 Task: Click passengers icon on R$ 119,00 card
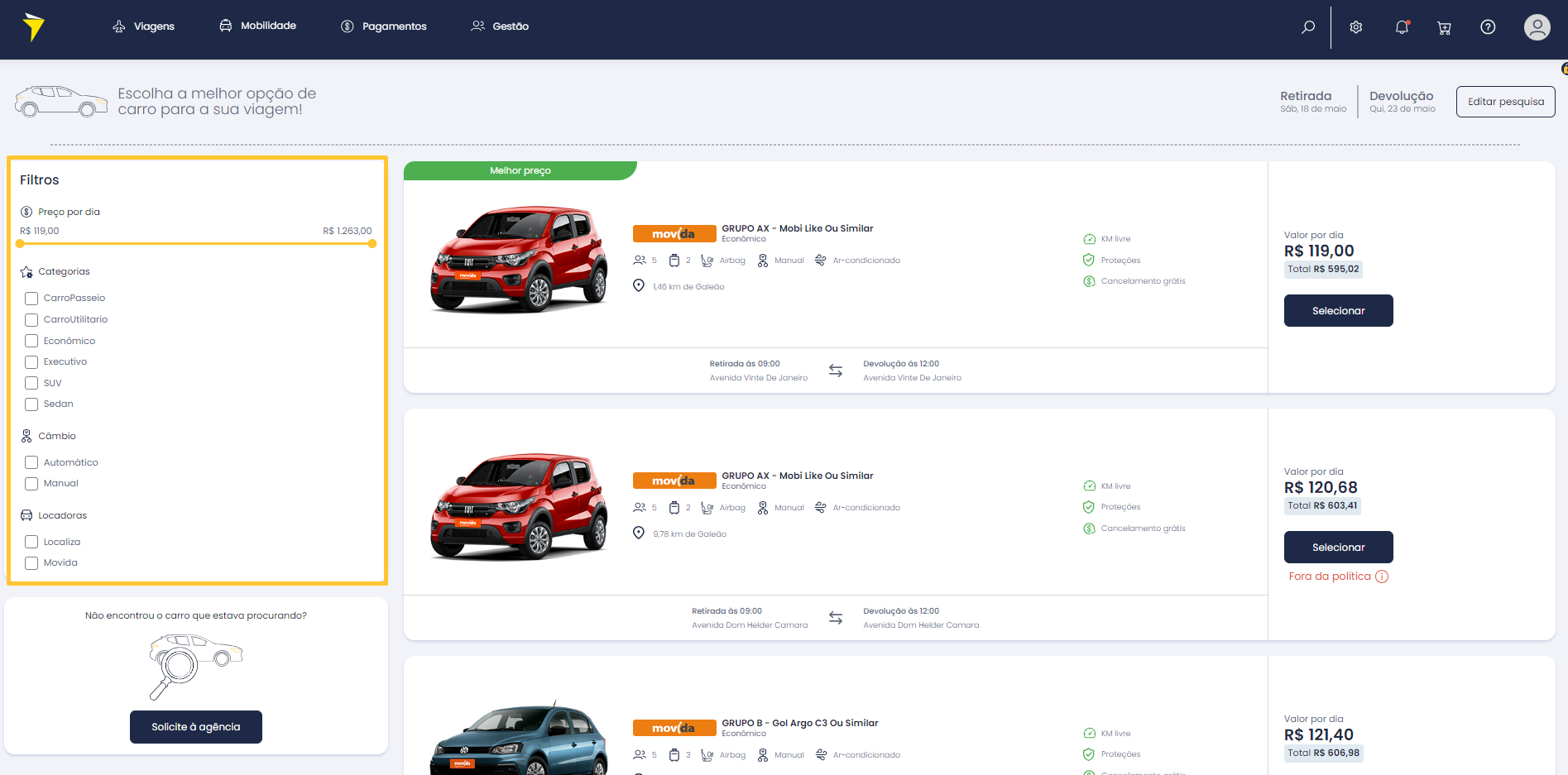point(640,261)
